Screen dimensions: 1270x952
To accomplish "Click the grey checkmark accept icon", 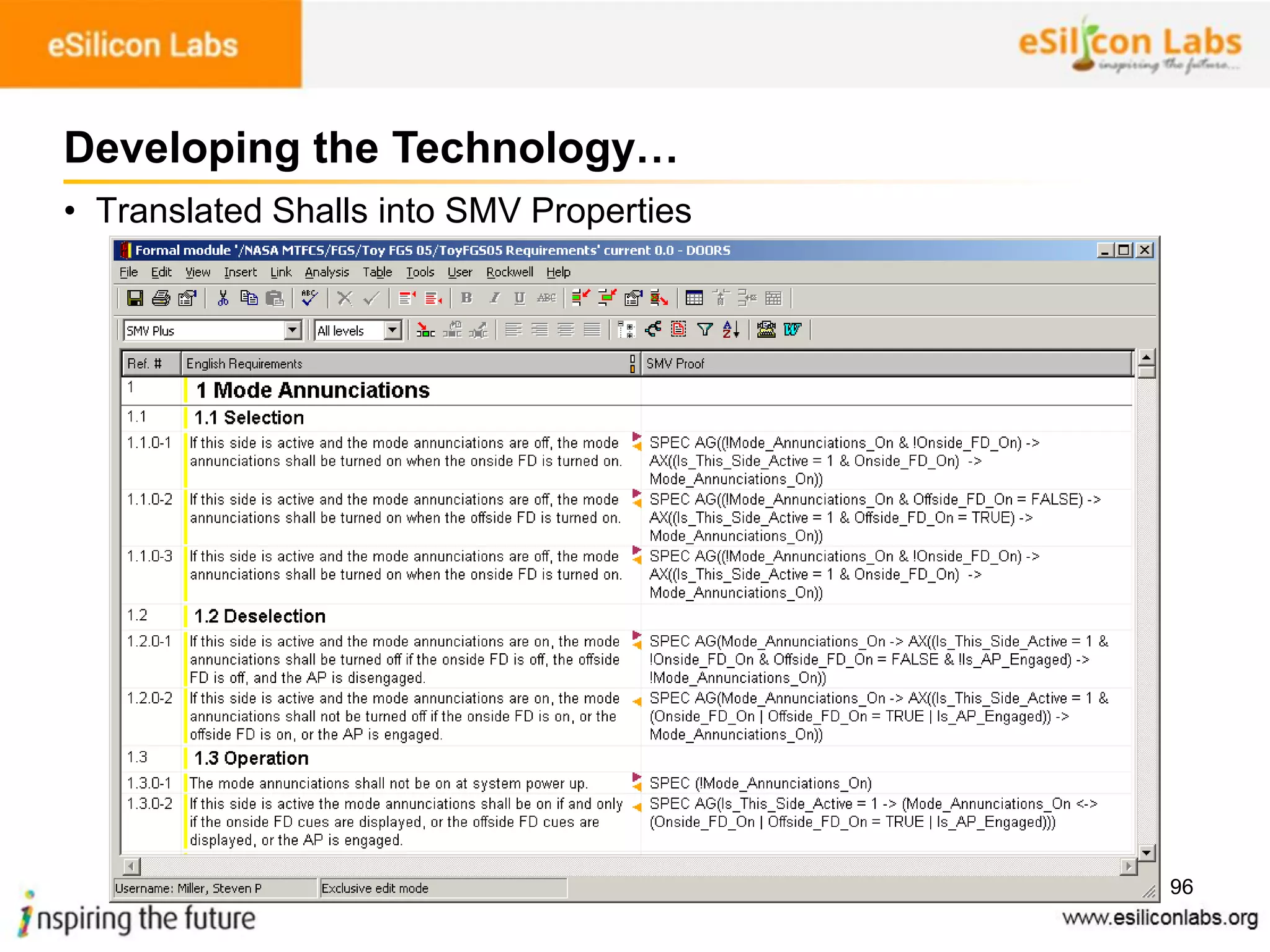I will click(x=371, y=299).
